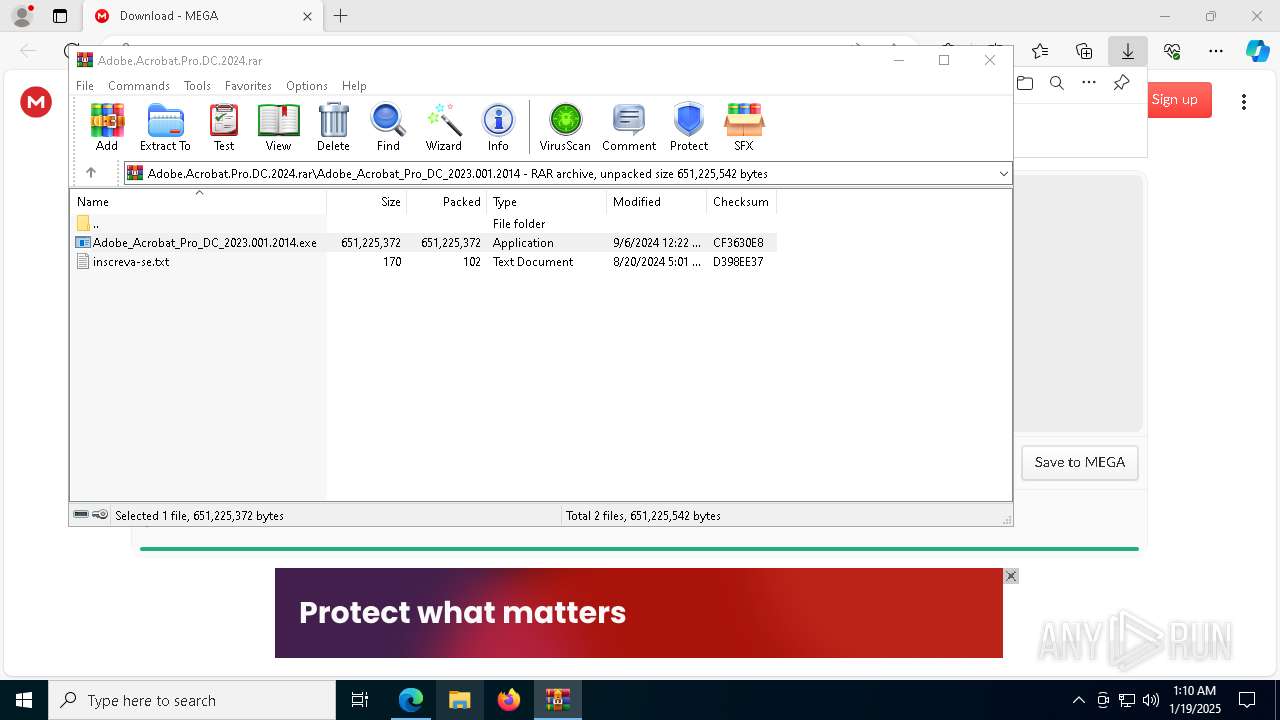Click the WinRAR taskbar icon
Image resolution: width=1280 pixels, height=720 pixels.
pyautogui.click(x=558, y=700)
